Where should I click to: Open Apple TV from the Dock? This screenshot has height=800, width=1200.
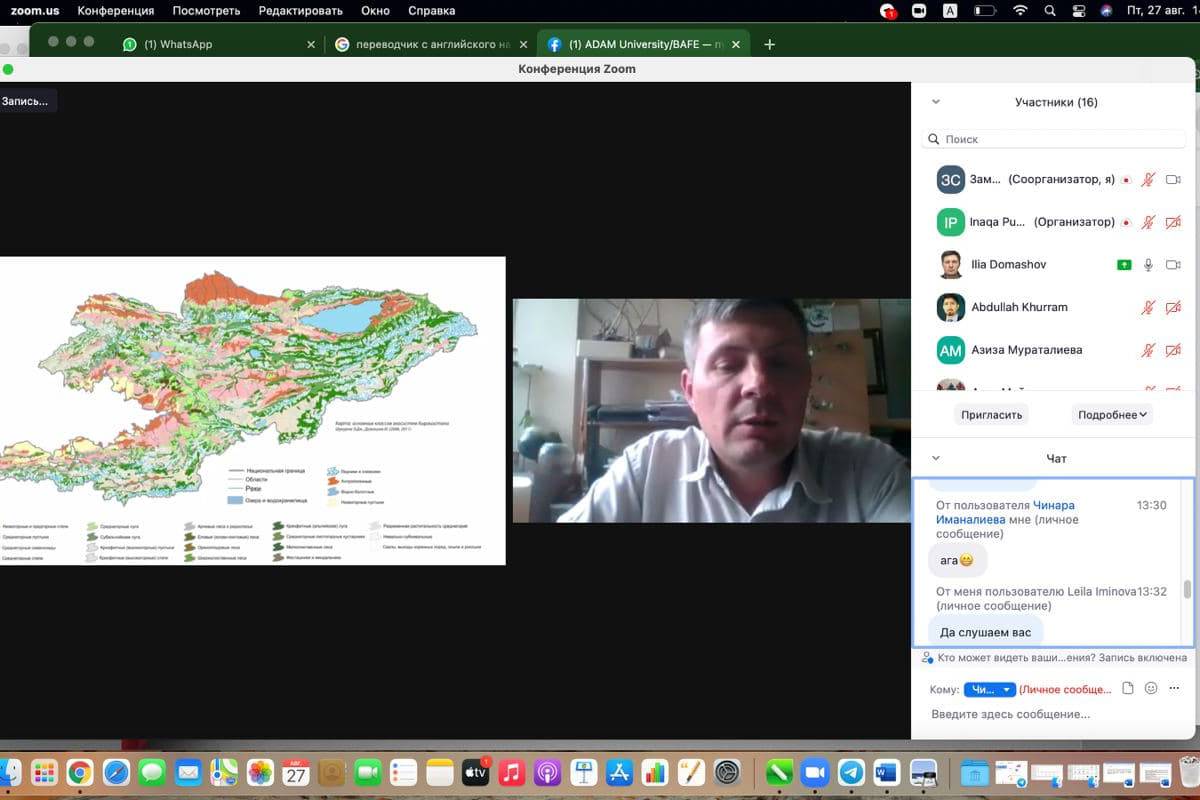pyautogui.click(x=475, y=772)
